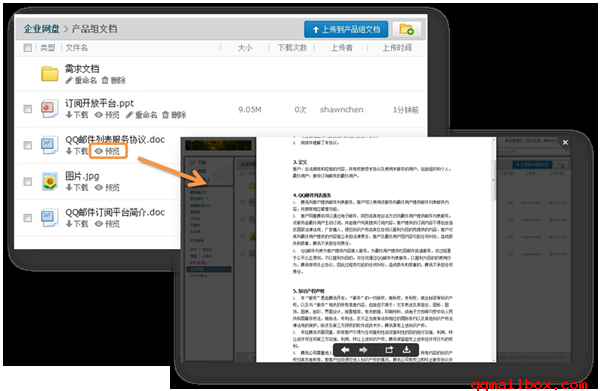600x391 pixels.
Task: Create a new folder with folder-plus icon
Action: (x=407, y=29)
